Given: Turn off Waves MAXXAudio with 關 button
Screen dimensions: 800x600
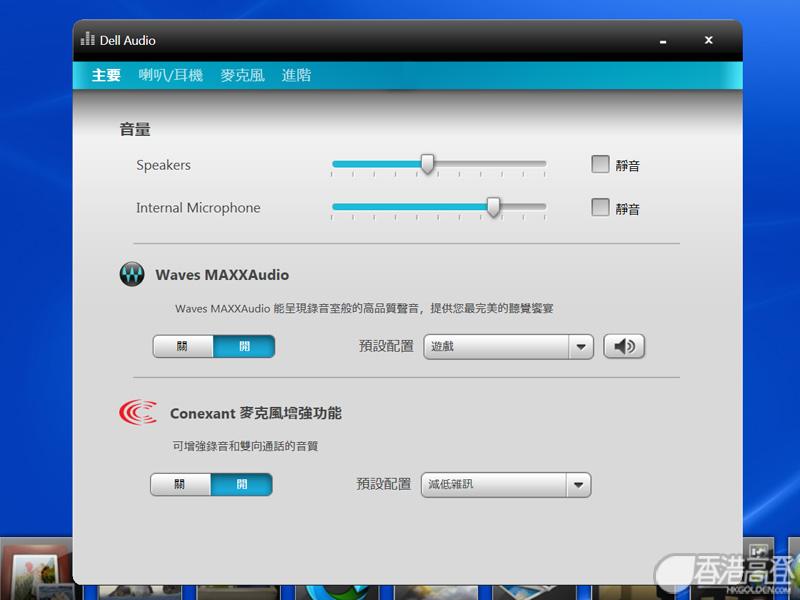Looking at the screenshot, I should coord(183,347).
